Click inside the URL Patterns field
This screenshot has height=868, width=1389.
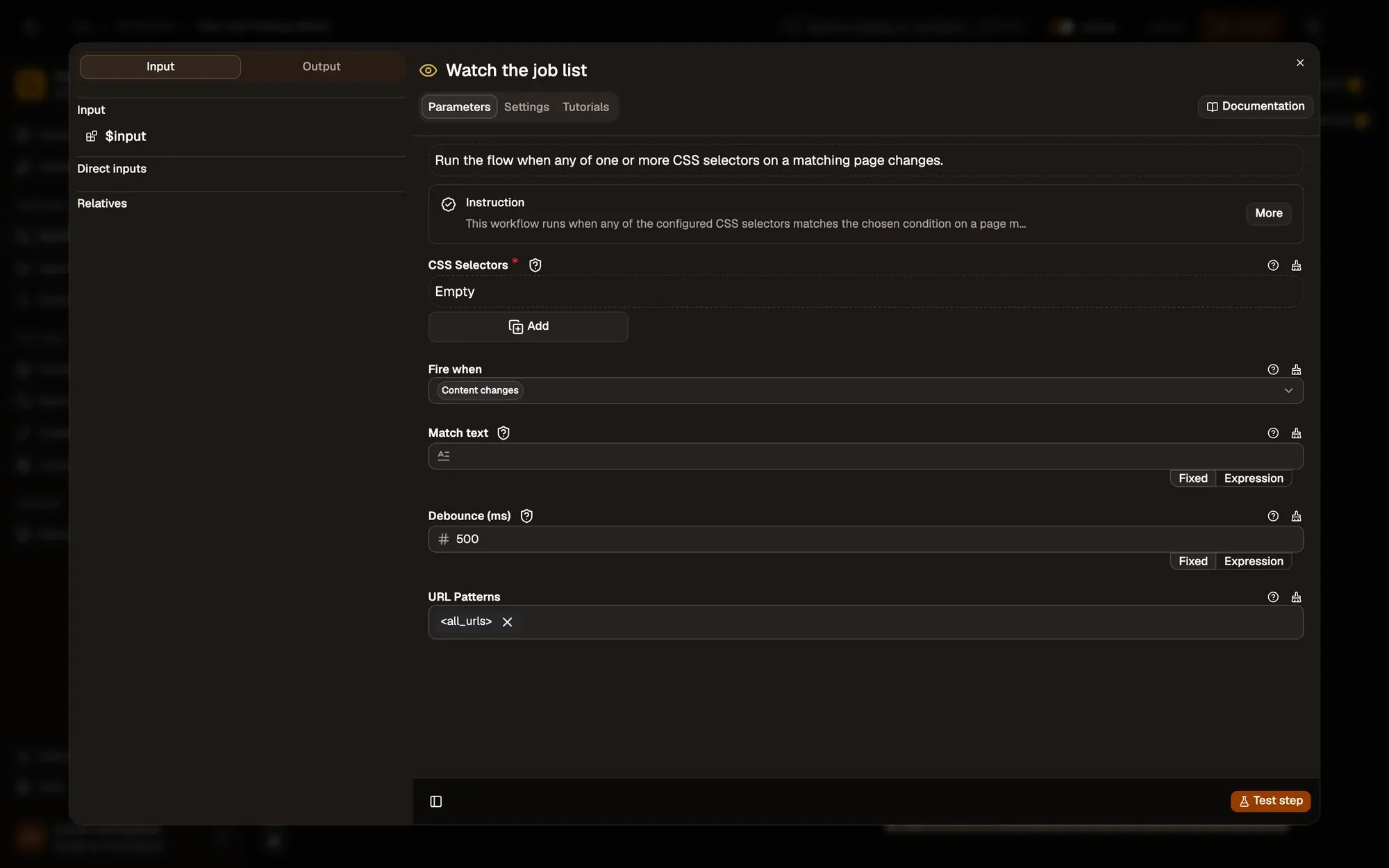click(x=865, y=622)
